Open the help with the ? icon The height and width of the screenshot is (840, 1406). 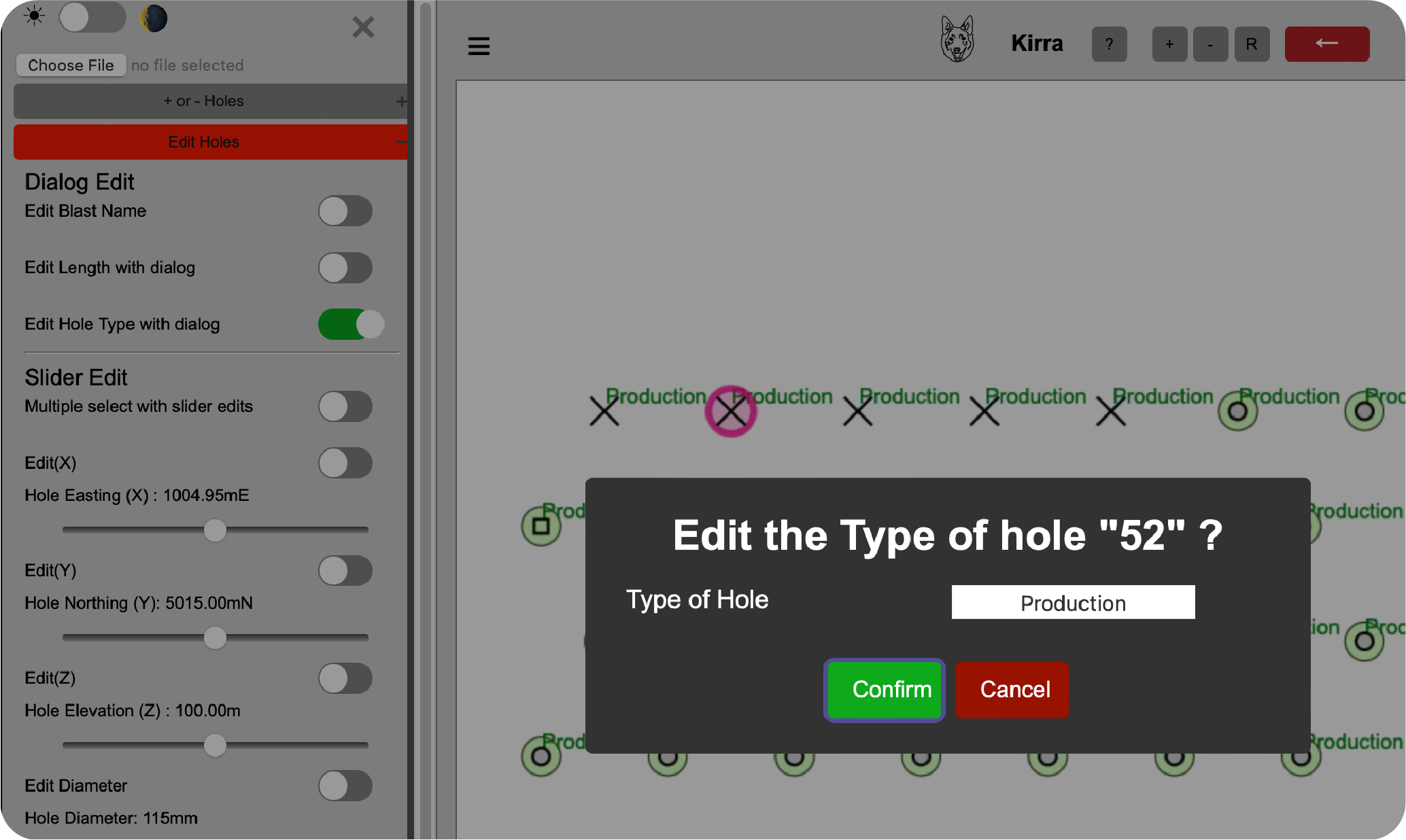pos(1110,44)
